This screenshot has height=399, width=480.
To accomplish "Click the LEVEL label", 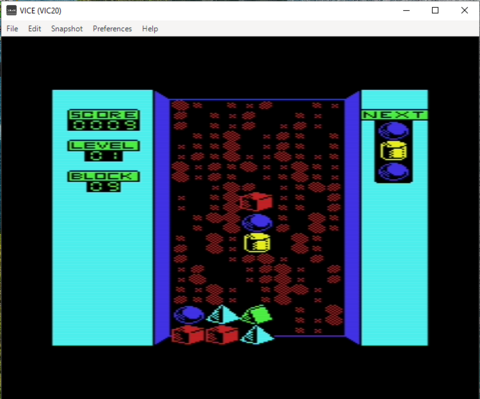I will [104, 146].
